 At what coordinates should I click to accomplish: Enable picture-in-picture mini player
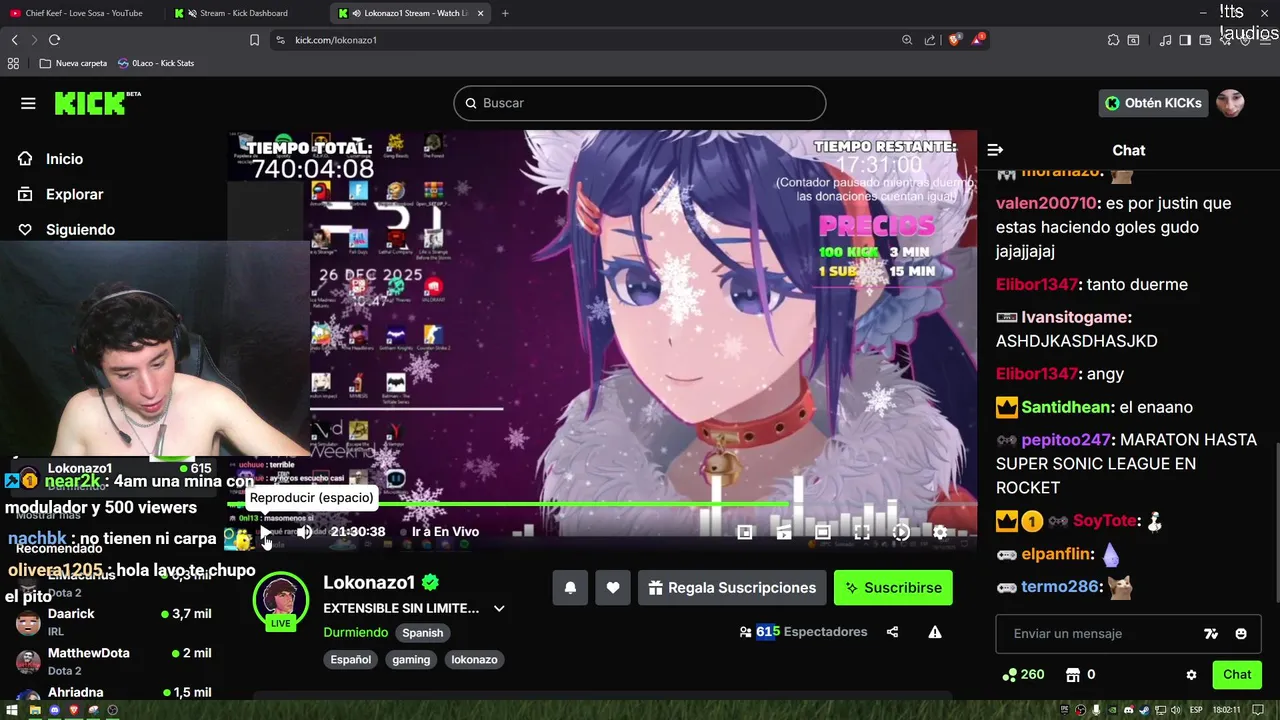745,533
